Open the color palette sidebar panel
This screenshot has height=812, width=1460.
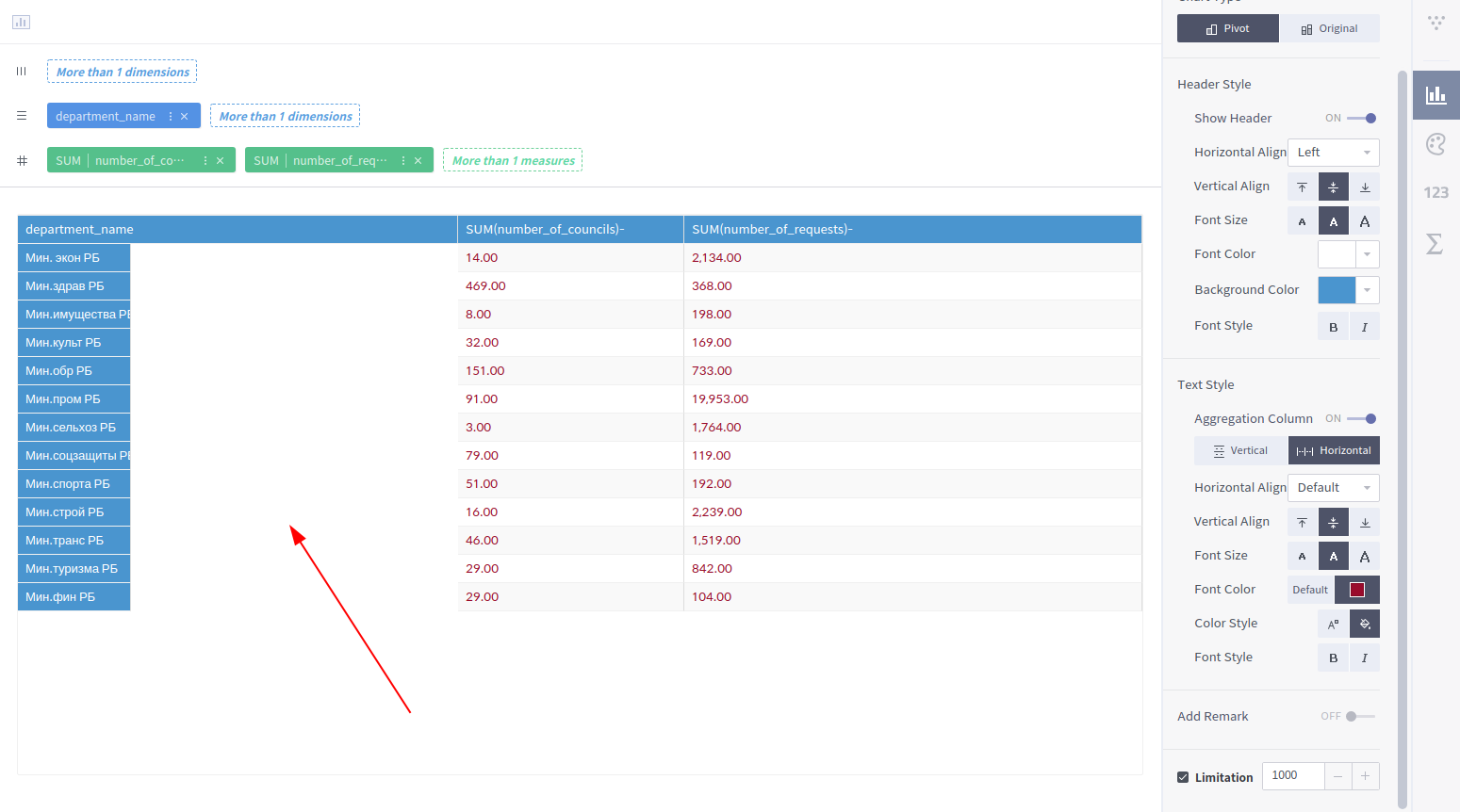pos(1435,143)
